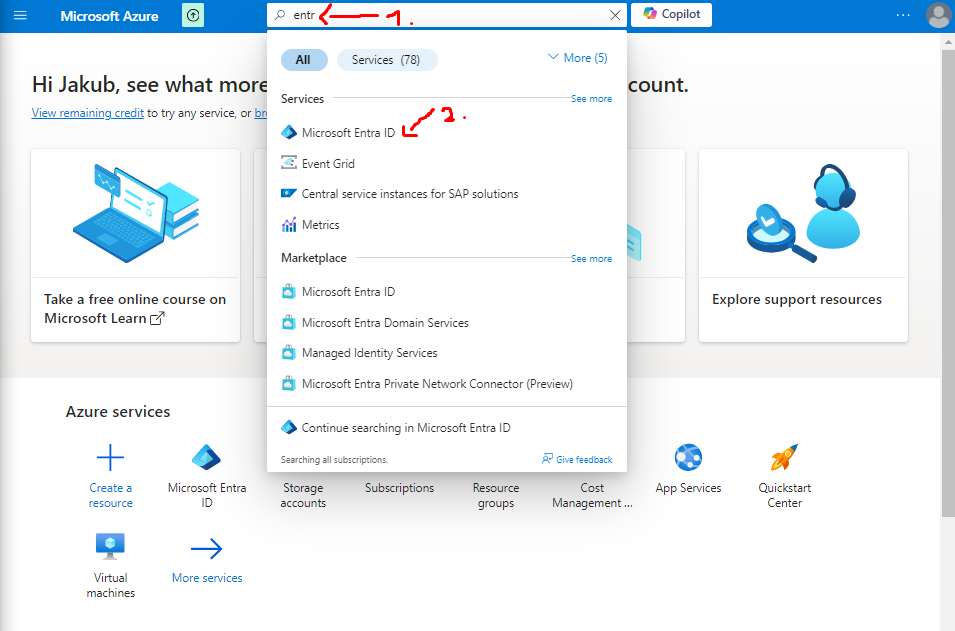The width and height of the screenshot is (955, 631).
Task: Click Give feedback link
Action: 584,460
